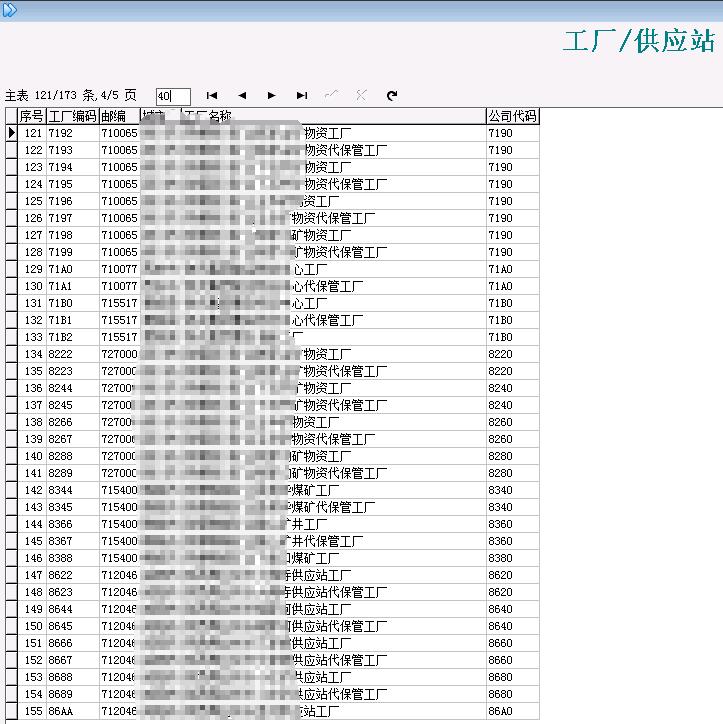Click company code 8380 in row 146

(x=500, y=558)
